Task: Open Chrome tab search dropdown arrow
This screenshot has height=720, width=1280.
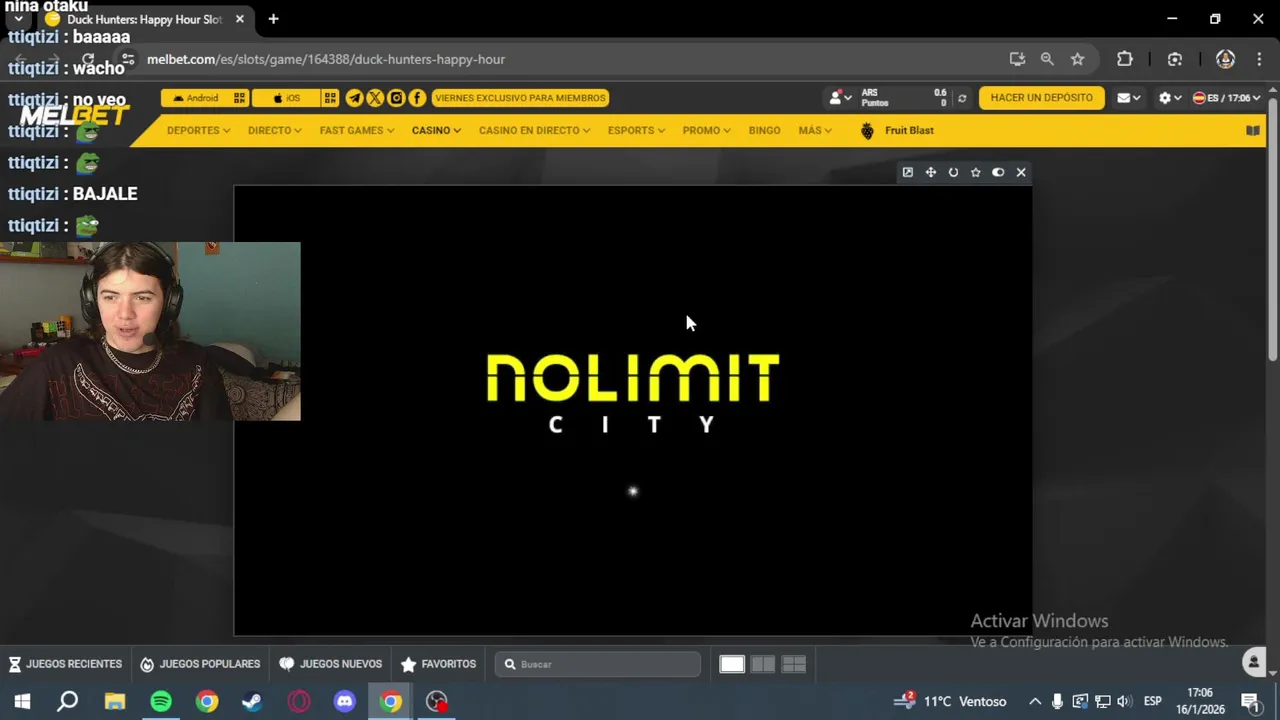Action: coord(18,19)
